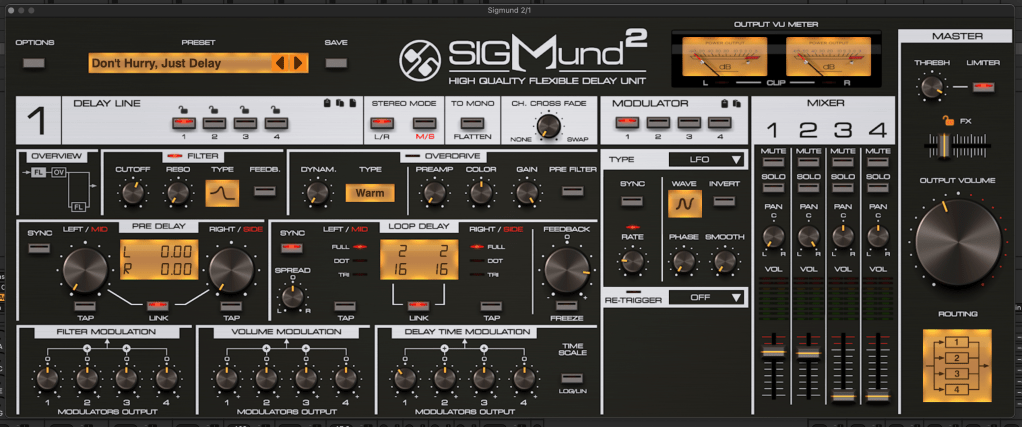Toggle the Limiter switch in Master
The height and width of the screenshot is (427, 1022).
coord(984,88)
